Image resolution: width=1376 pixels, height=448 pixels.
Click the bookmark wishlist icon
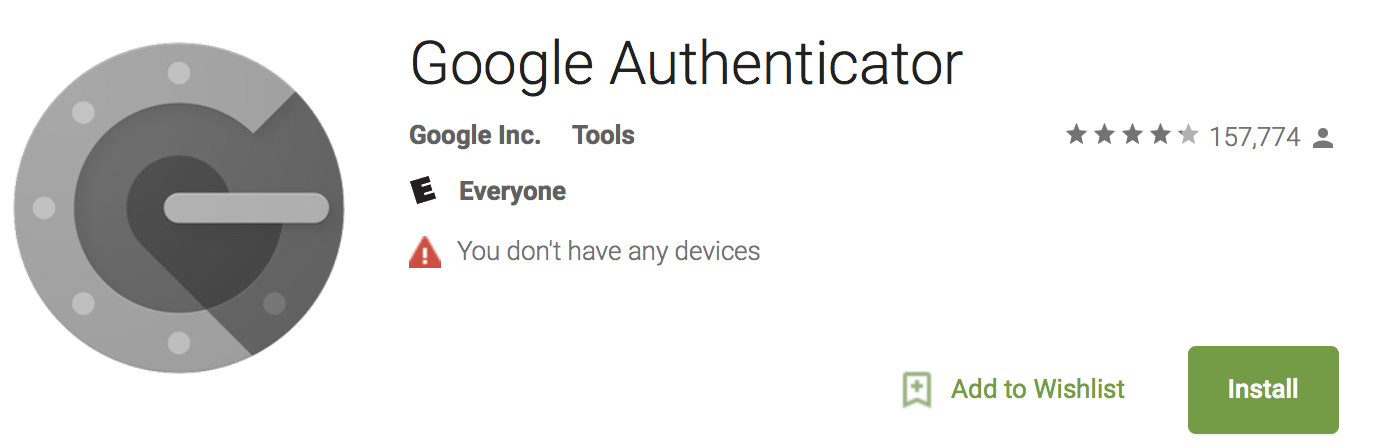tap(917, 389)
